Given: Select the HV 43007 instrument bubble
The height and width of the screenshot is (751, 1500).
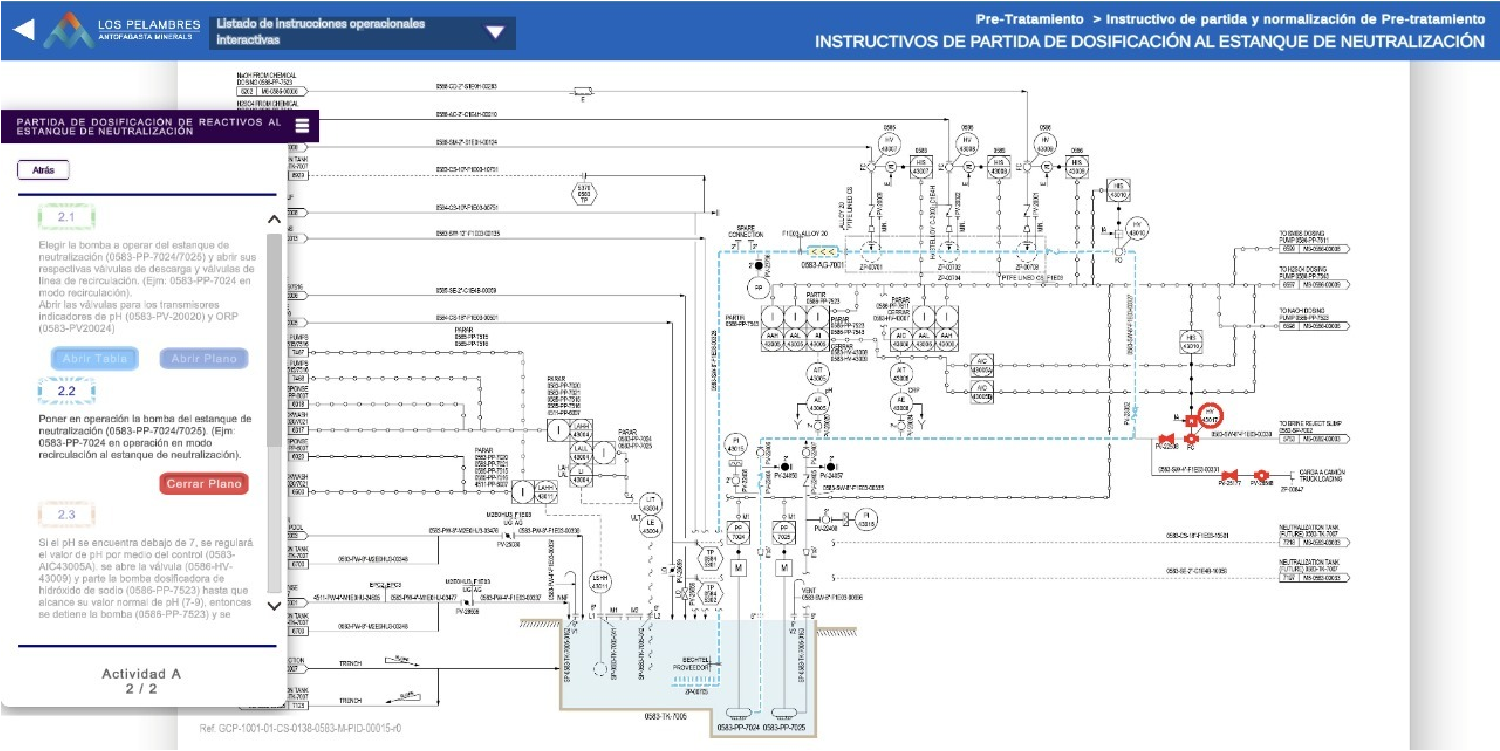Looking at the screenshot, I should pyautogui.click(x=889, y=145).
